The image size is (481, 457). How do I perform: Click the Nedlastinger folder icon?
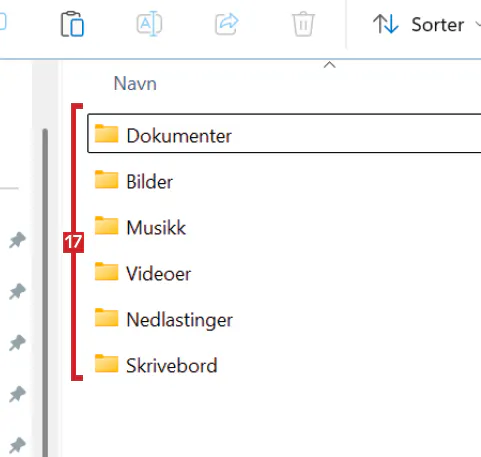coord(106,317)
